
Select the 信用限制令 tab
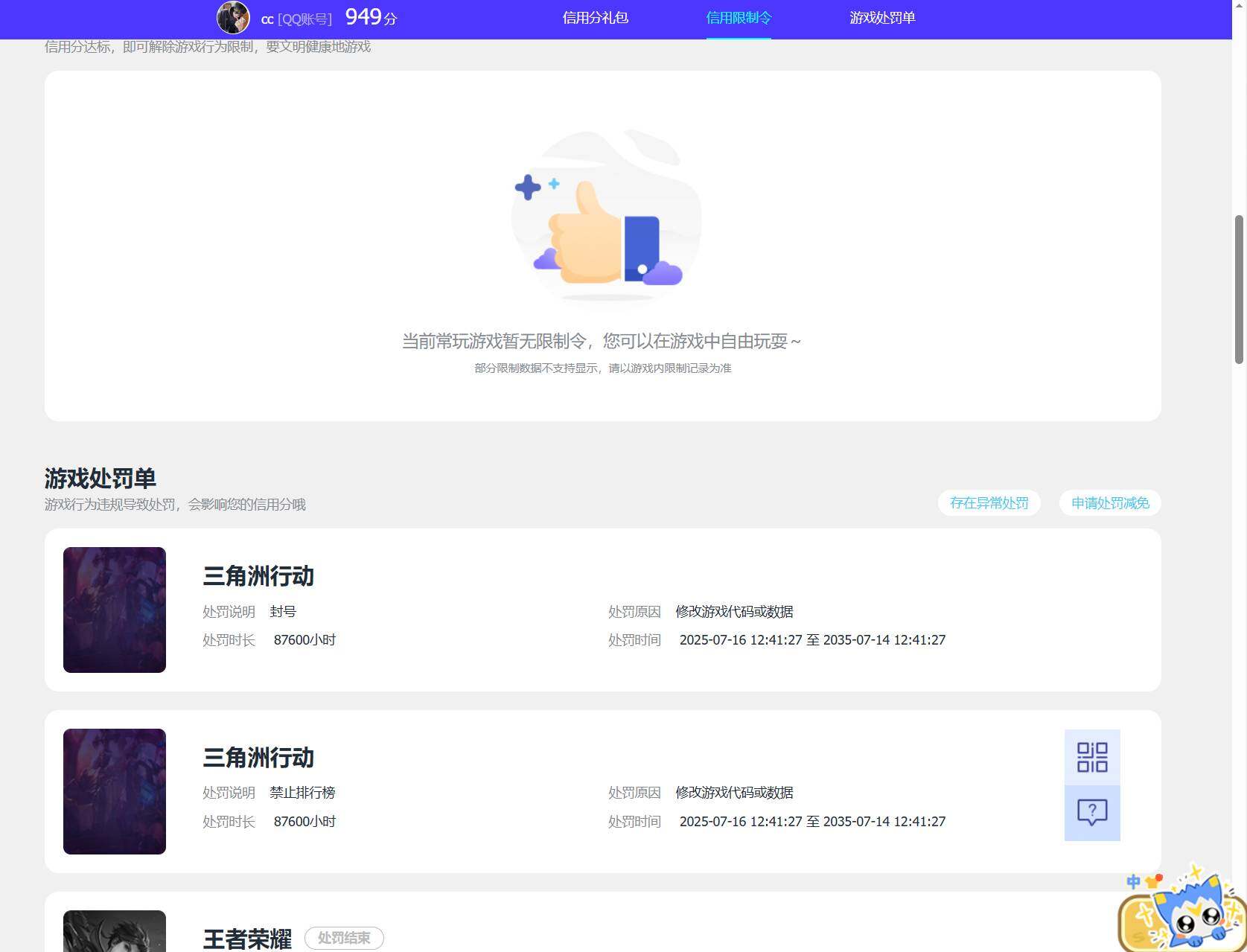tap(739, 18)
